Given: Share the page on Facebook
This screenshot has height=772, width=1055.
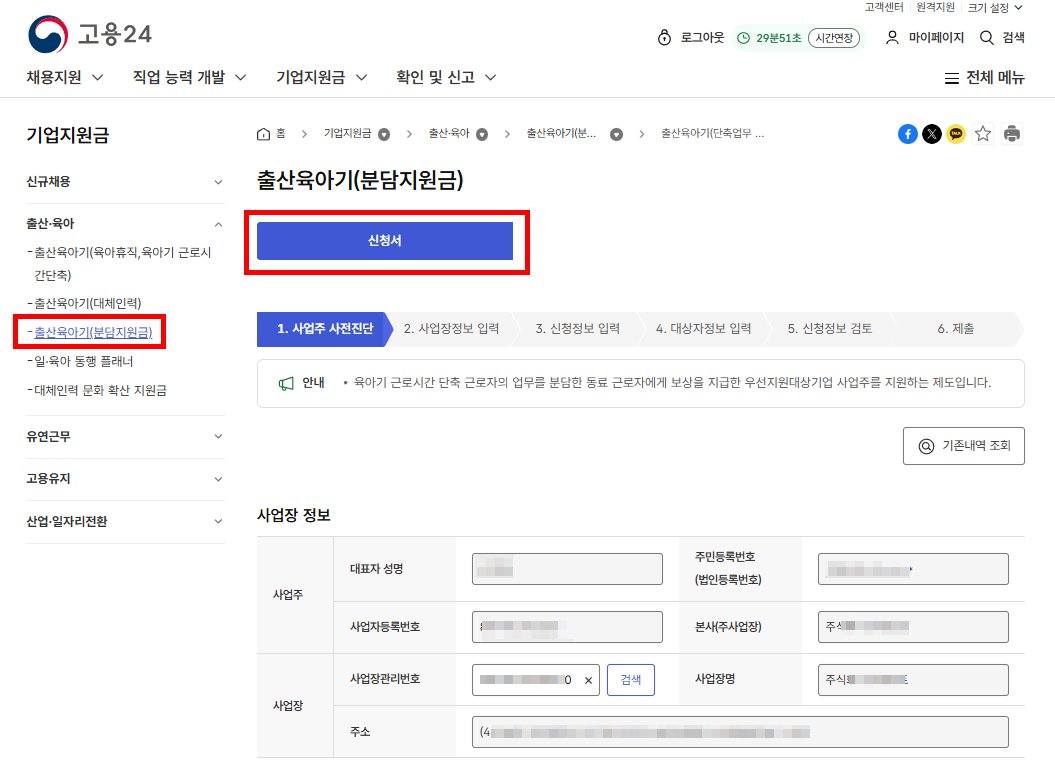Looking at the screenshot, I should click(907, 133).
